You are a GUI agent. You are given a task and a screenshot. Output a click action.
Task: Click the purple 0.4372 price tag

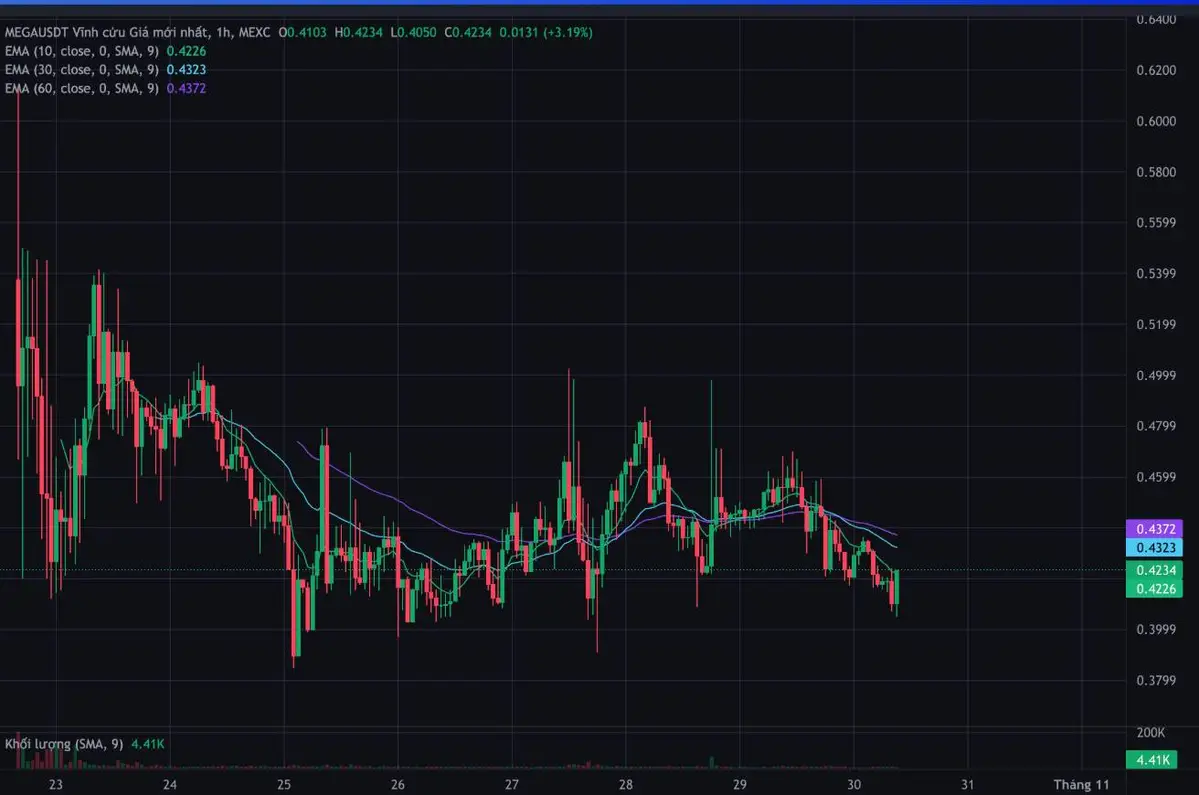pyautogui.click(x=1155, y=527)
